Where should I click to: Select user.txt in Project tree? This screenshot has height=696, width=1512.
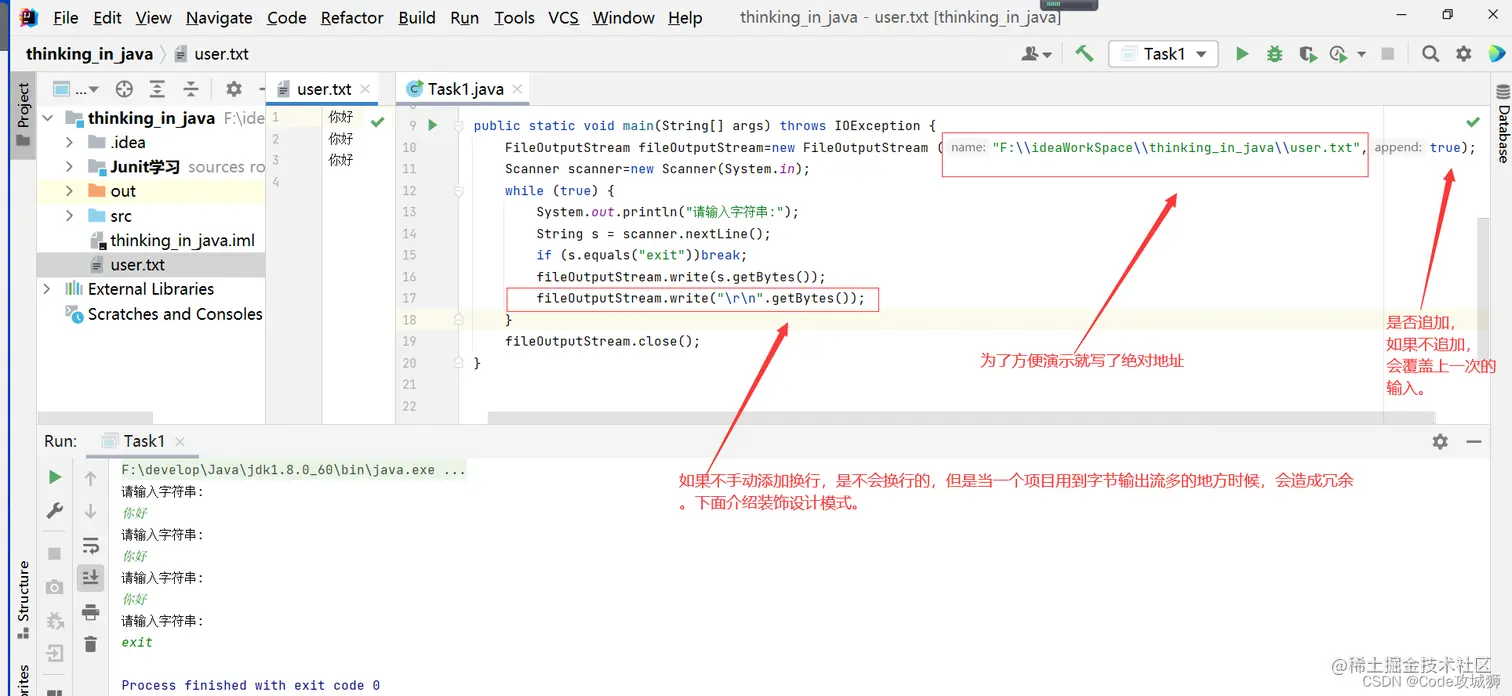point(151,265)
